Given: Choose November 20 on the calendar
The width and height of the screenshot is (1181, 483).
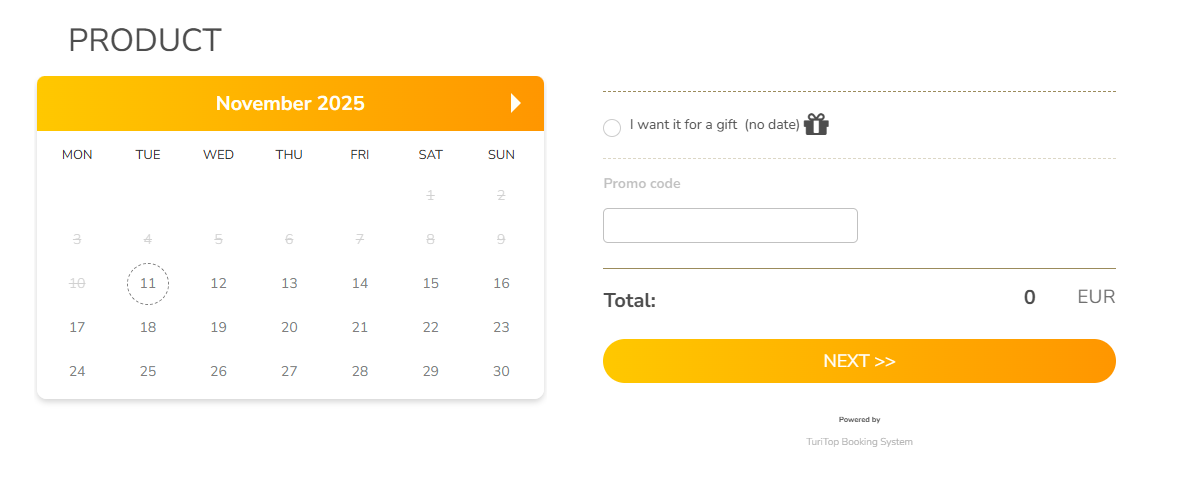Looking at the screenshot, I should [x=289, y=327].
